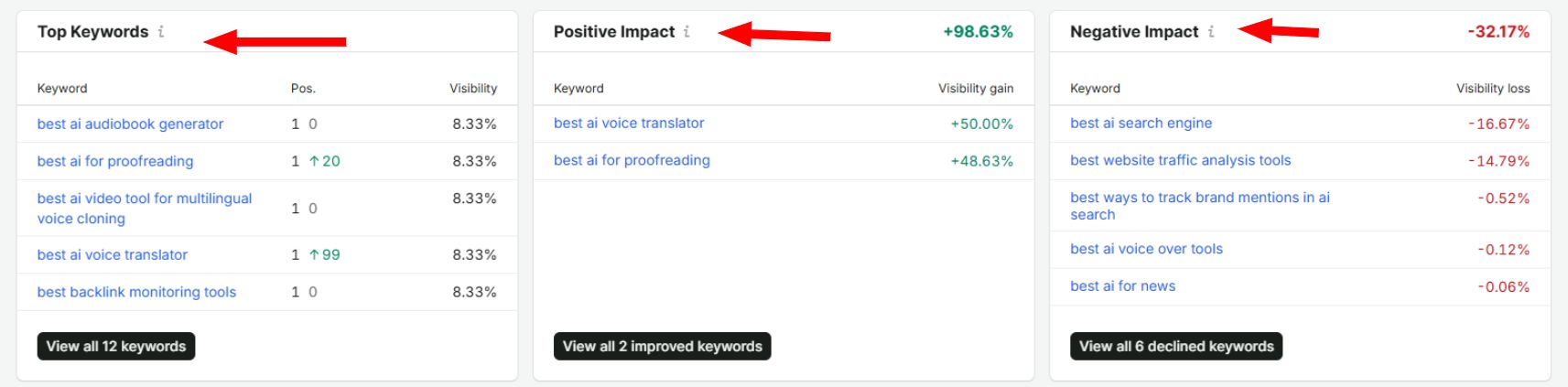Open 'best ai search engine' keyword
Viewport: 1568px width, 387px height.
pos(1141,123)
